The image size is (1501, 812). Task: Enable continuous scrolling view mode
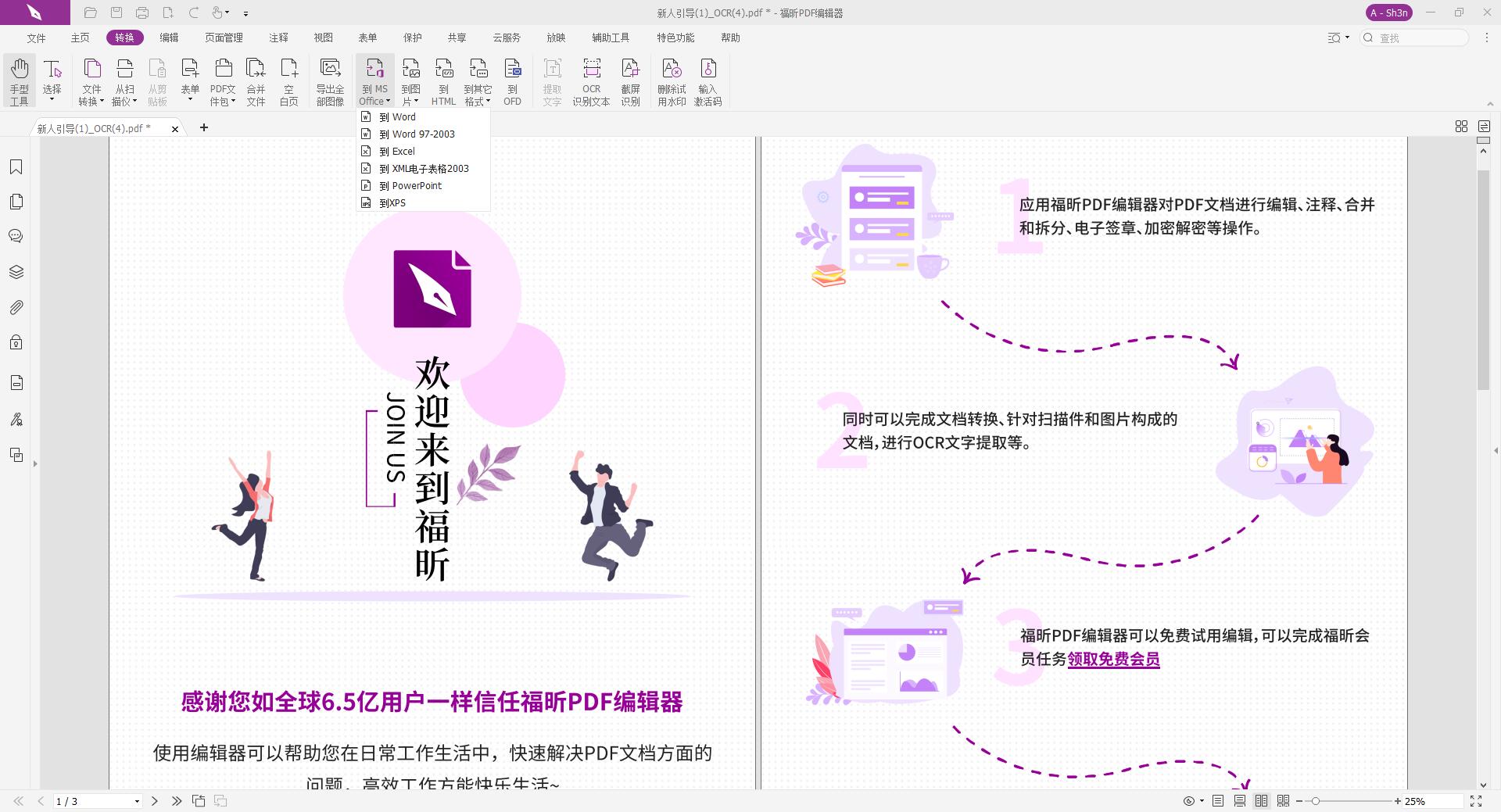pos(1238,801)
